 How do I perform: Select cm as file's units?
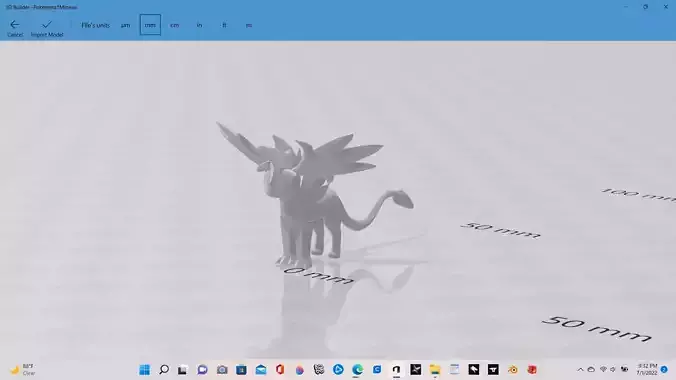pos(174,25)
